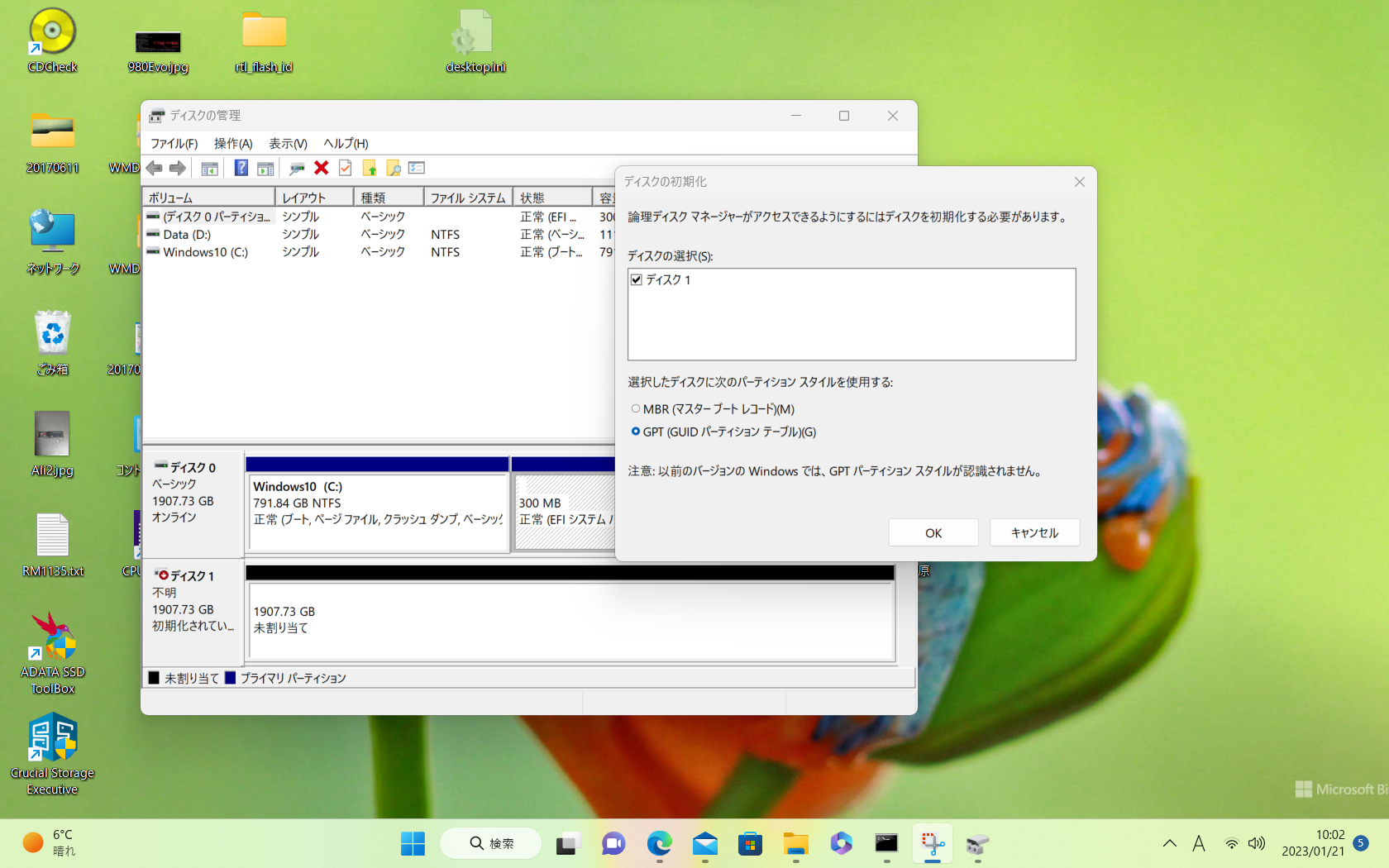Select the 1907.73 GB unallocated region of Disk 1
1389x868 pixels.
coord(570,620)
